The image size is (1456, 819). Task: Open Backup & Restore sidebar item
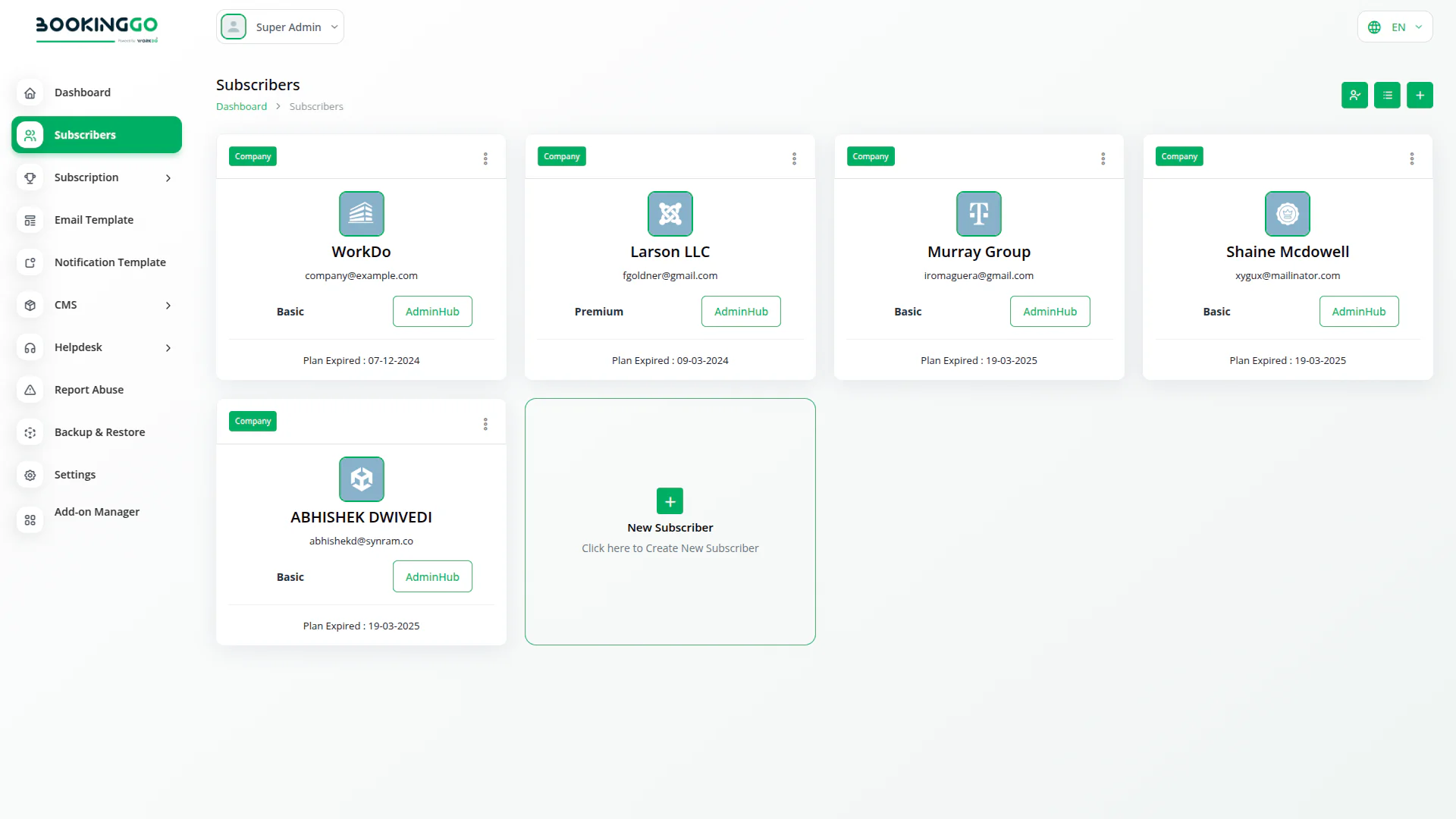[99, 432]
